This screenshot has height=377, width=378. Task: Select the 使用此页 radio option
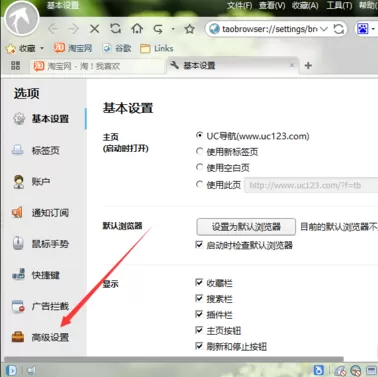199,184
